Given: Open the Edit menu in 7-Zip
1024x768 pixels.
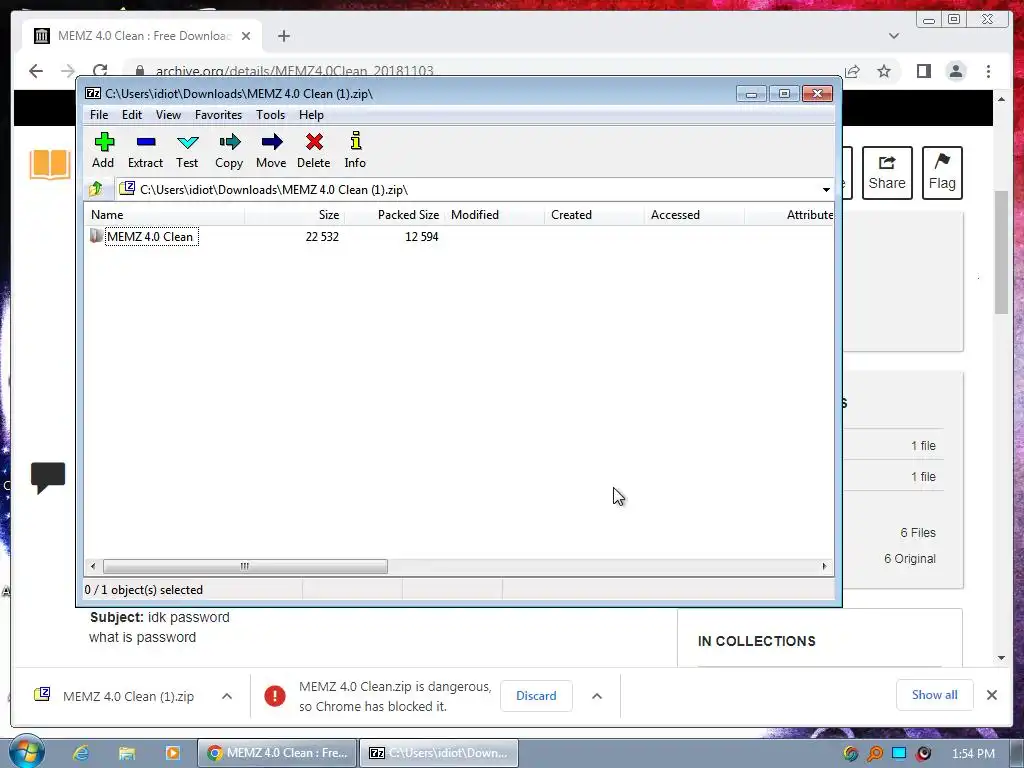Looking at the screenshot, I should click(x=132, y=115).
